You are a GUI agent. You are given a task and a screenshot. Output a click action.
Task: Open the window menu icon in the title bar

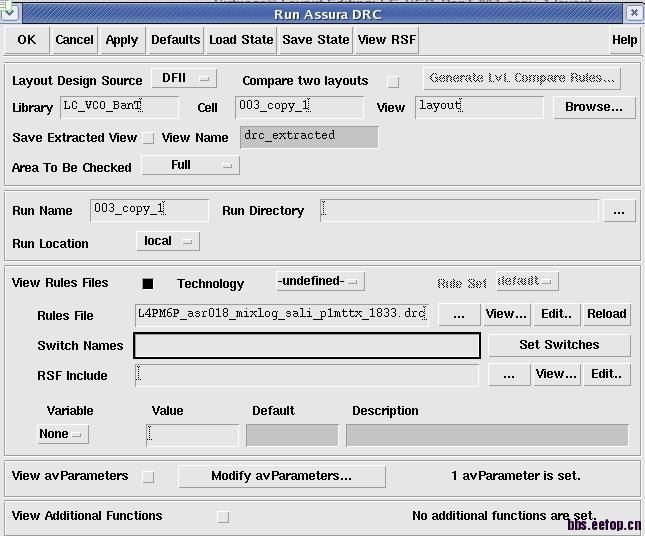pyautogui.click(x=9, y=13)
